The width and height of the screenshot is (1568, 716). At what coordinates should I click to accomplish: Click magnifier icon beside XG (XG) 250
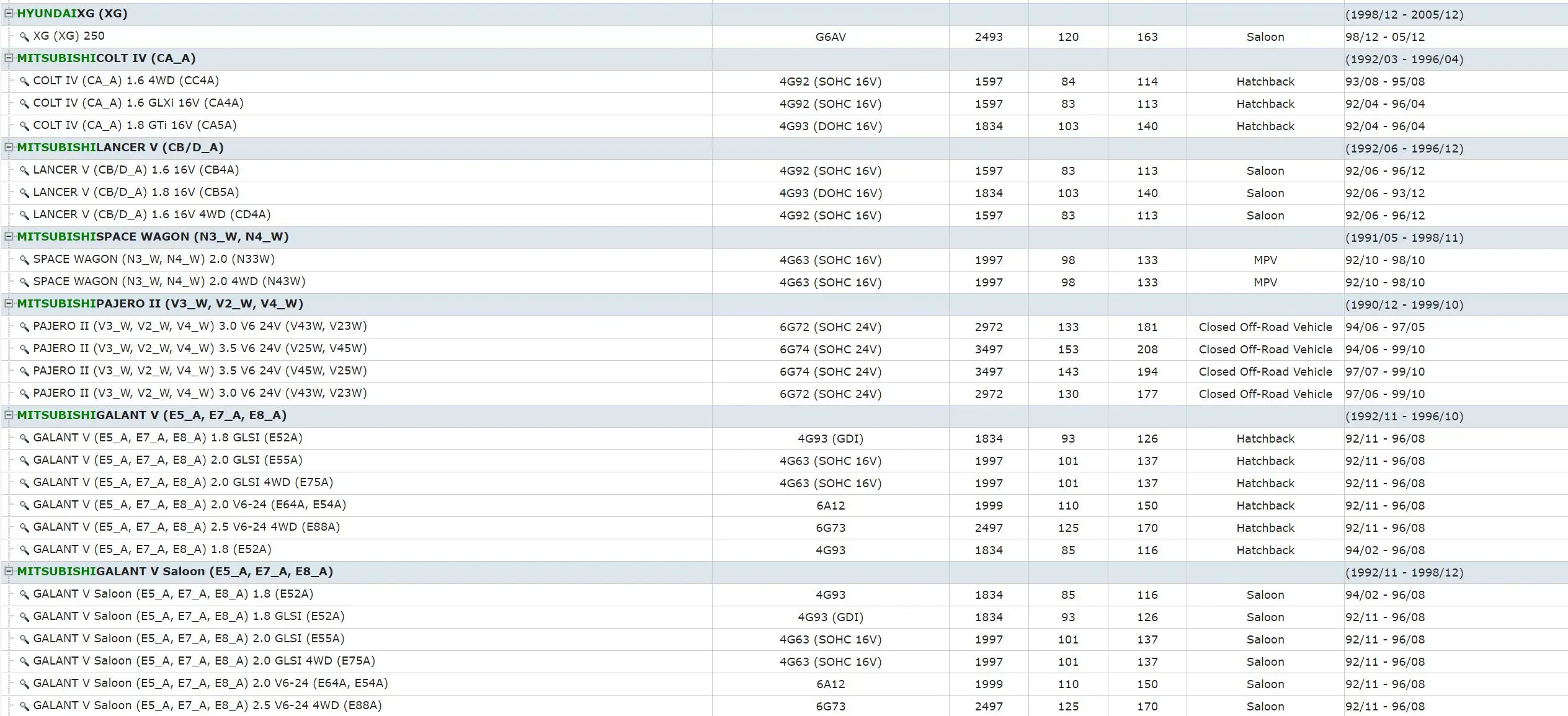point(24,37)
